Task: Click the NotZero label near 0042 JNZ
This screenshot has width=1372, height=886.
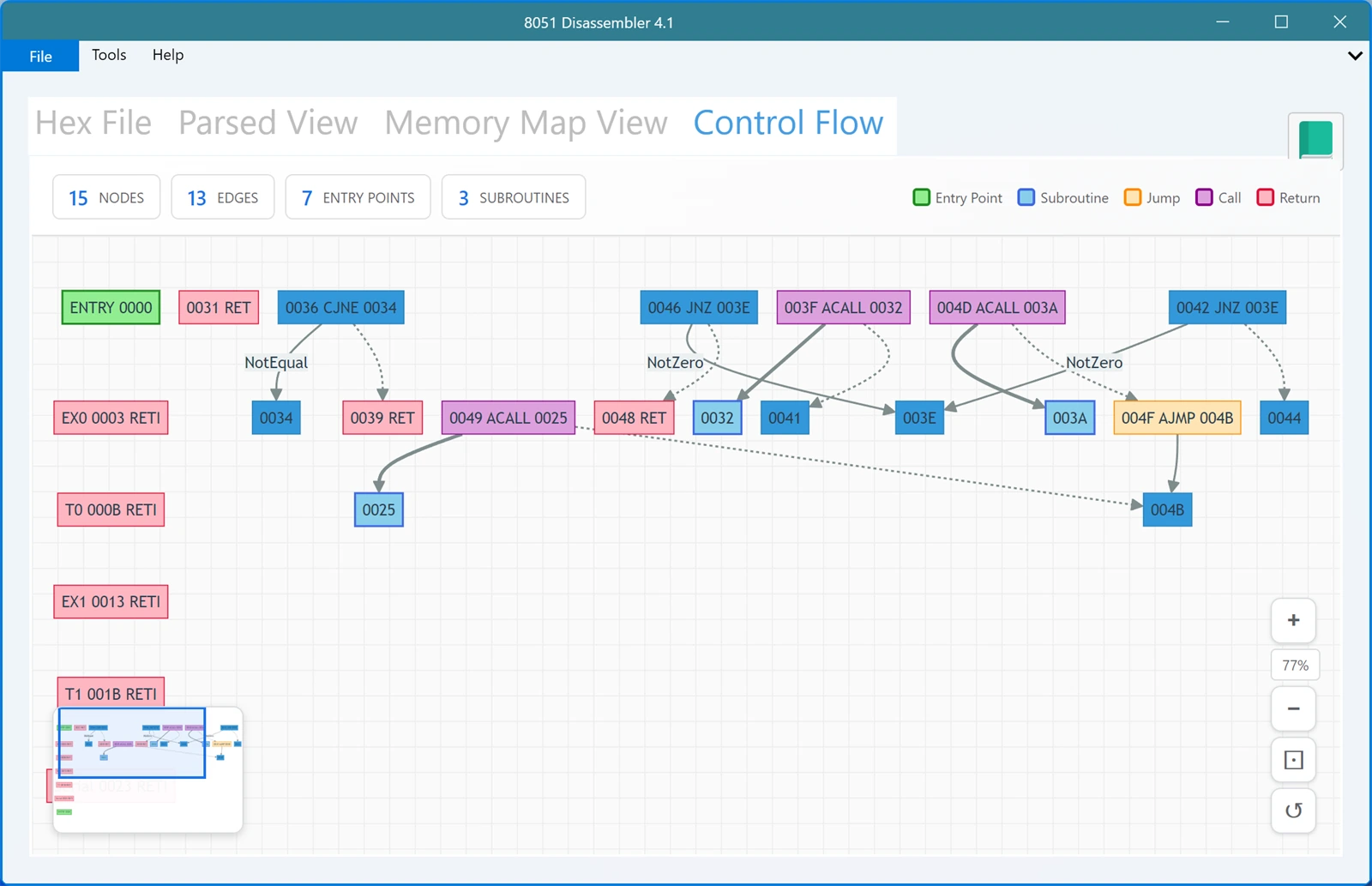Action: (1094, 363)
